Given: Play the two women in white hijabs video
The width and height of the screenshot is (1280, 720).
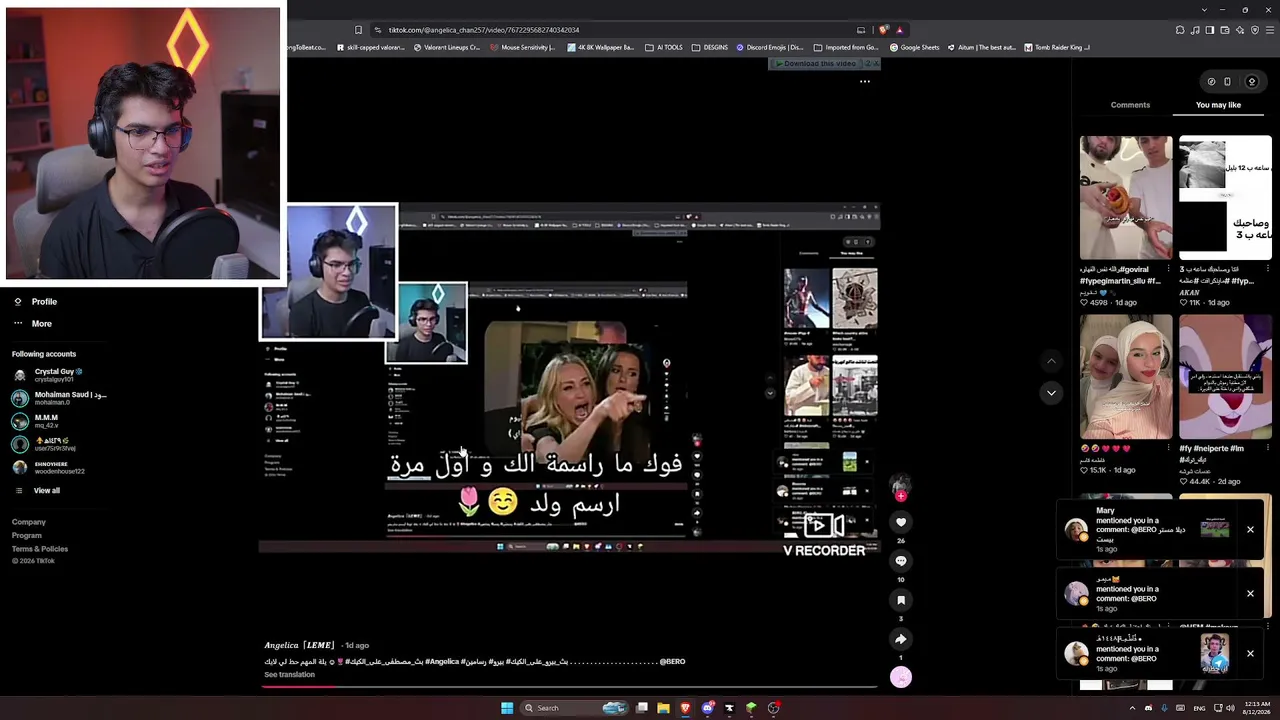Looking at the screenshot, I should click(x=1126, y=377).
